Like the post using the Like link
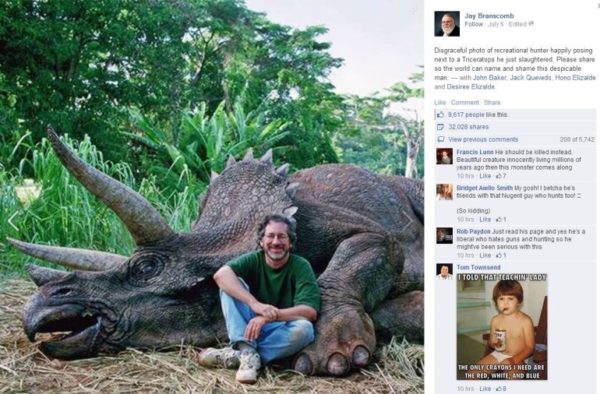This screenshot has height=394, width=600. coord(440,103)
